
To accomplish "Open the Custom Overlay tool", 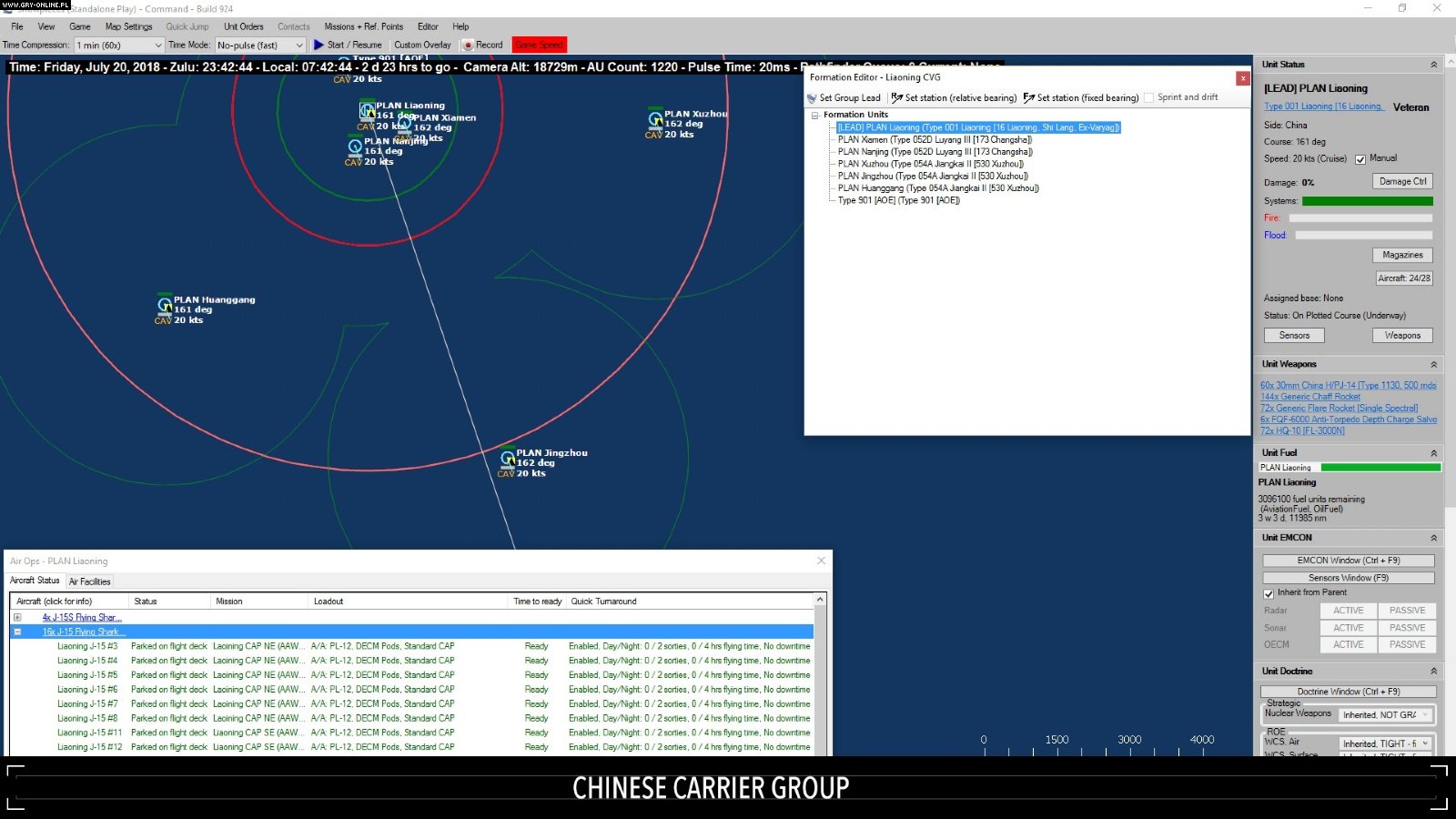I will point(422,45).
